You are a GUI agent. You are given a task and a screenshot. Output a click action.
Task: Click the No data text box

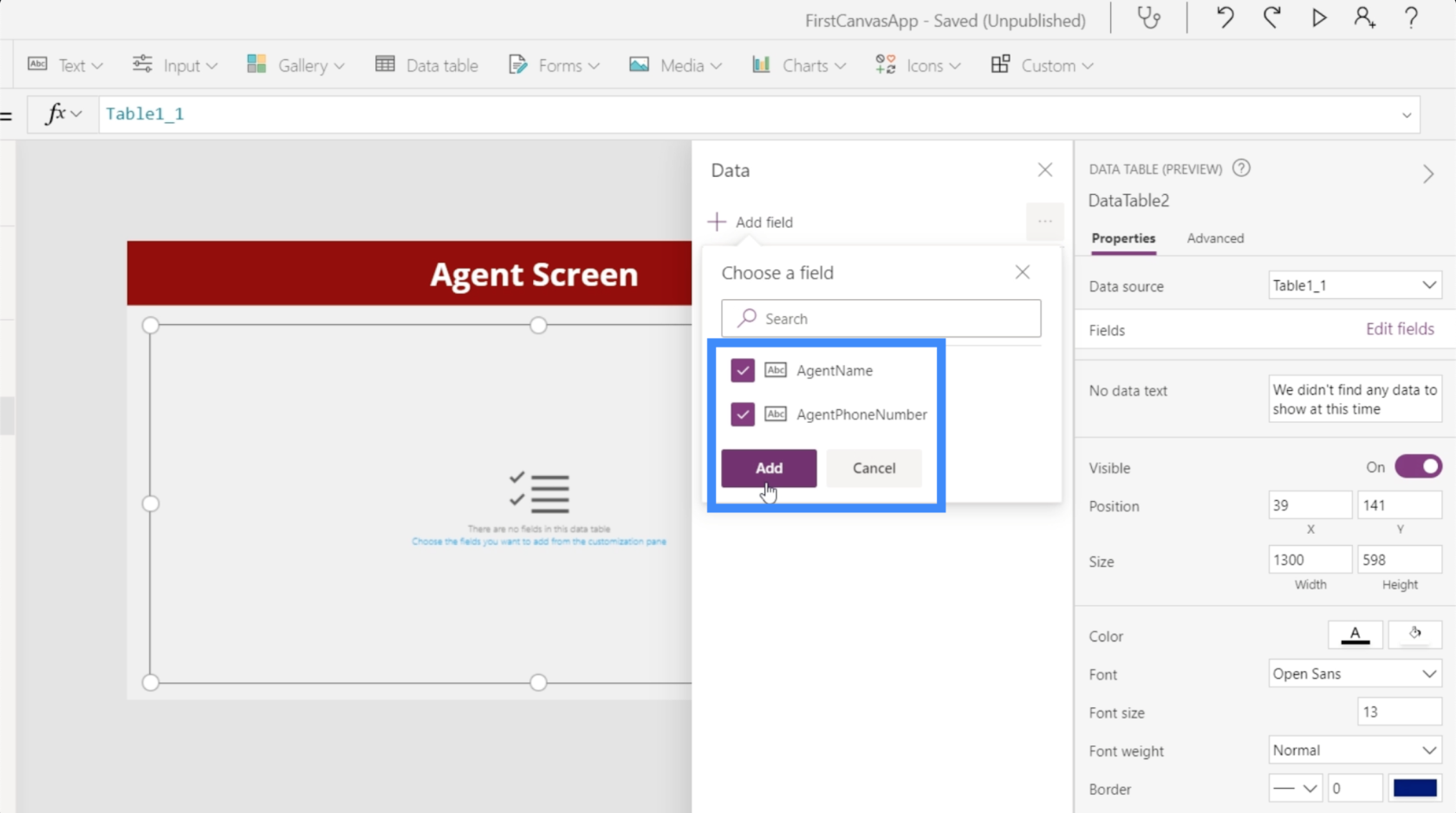coord(1355,399)
